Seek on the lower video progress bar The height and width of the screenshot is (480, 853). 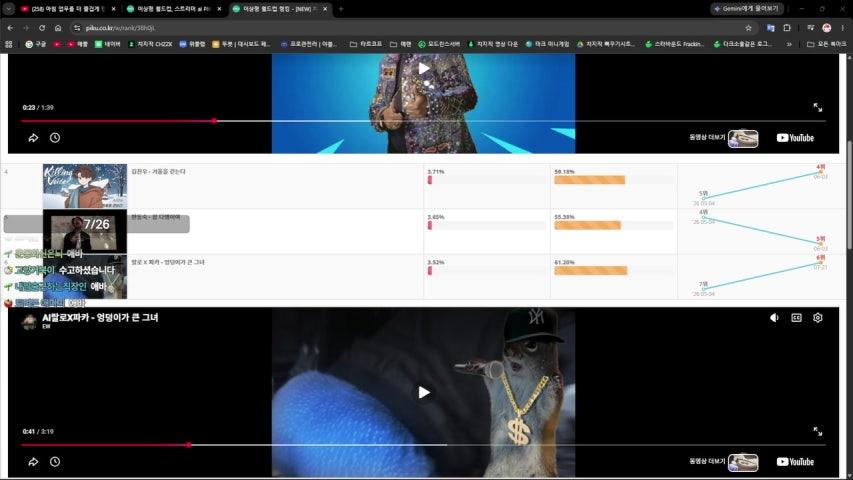tap(423, 445)
